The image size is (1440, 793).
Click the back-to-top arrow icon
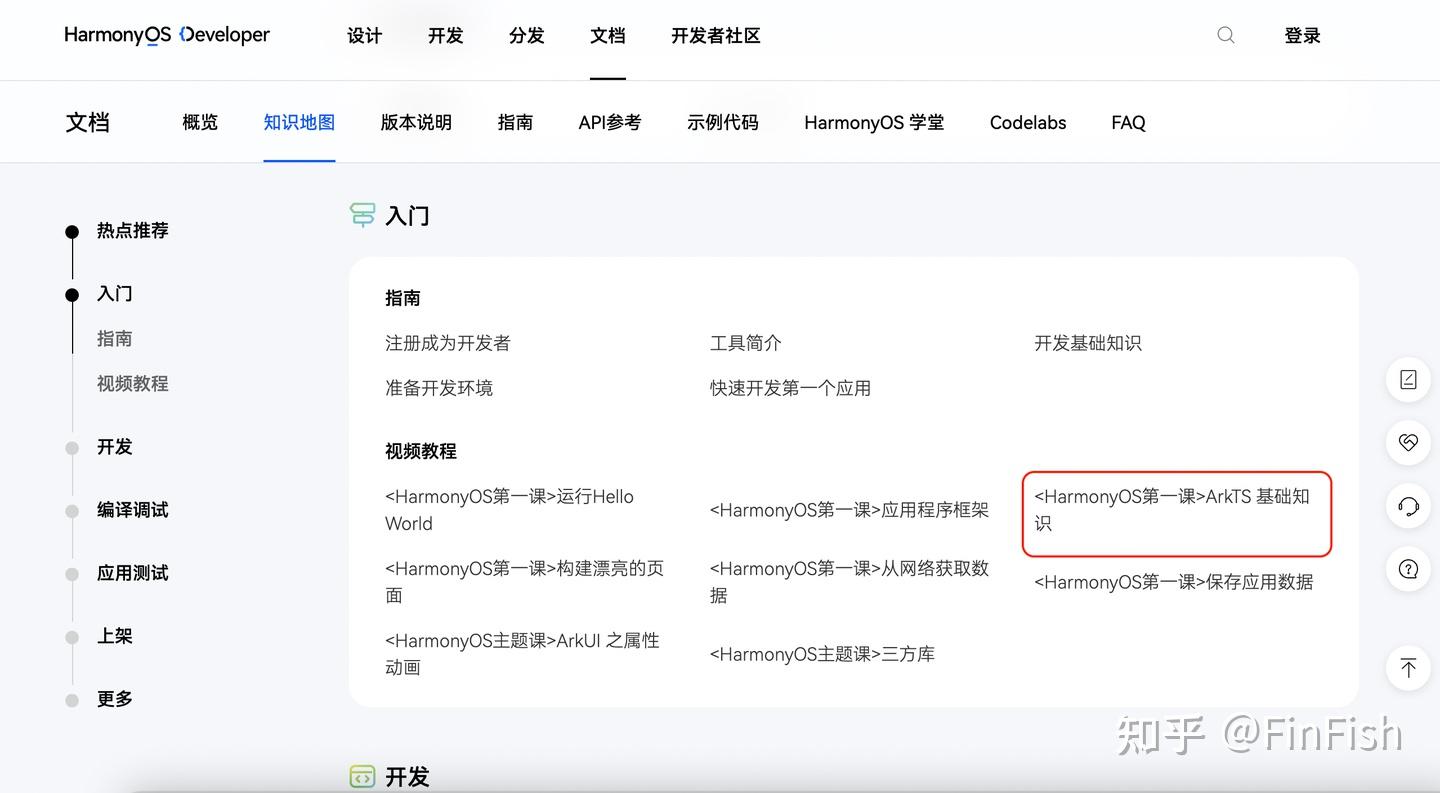(x=1408, y=668)
